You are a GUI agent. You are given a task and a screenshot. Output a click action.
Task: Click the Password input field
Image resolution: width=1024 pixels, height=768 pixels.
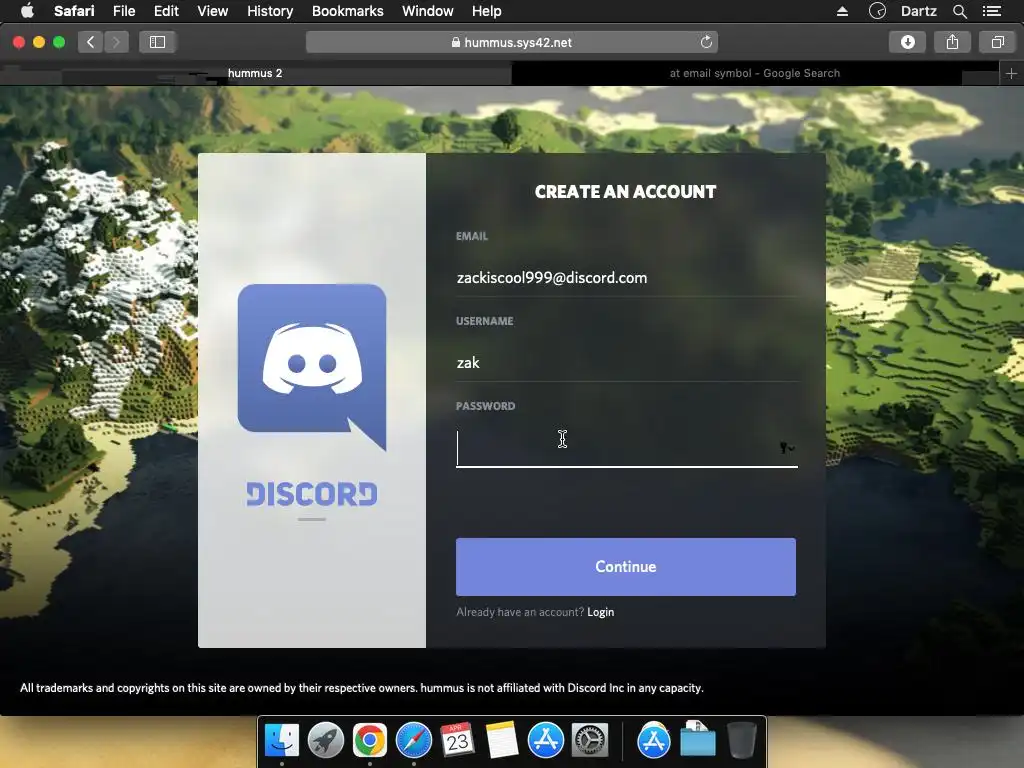[626, 448]
